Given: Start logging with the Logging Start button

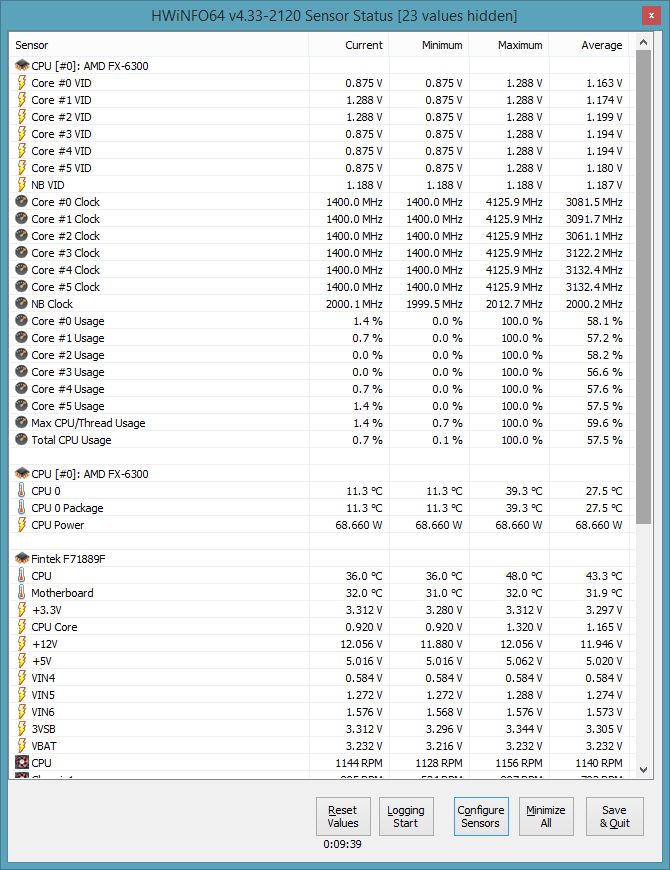Looking at the screenshot, I should (406, 816).
